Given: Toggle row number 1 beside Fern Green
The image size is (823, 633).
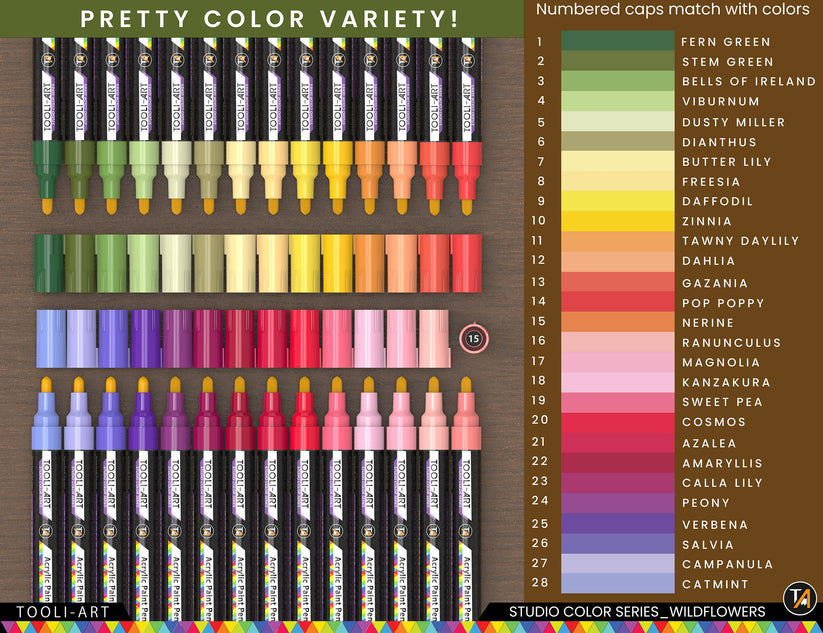Looking at the screenshot, I should [x=540, y=42].
